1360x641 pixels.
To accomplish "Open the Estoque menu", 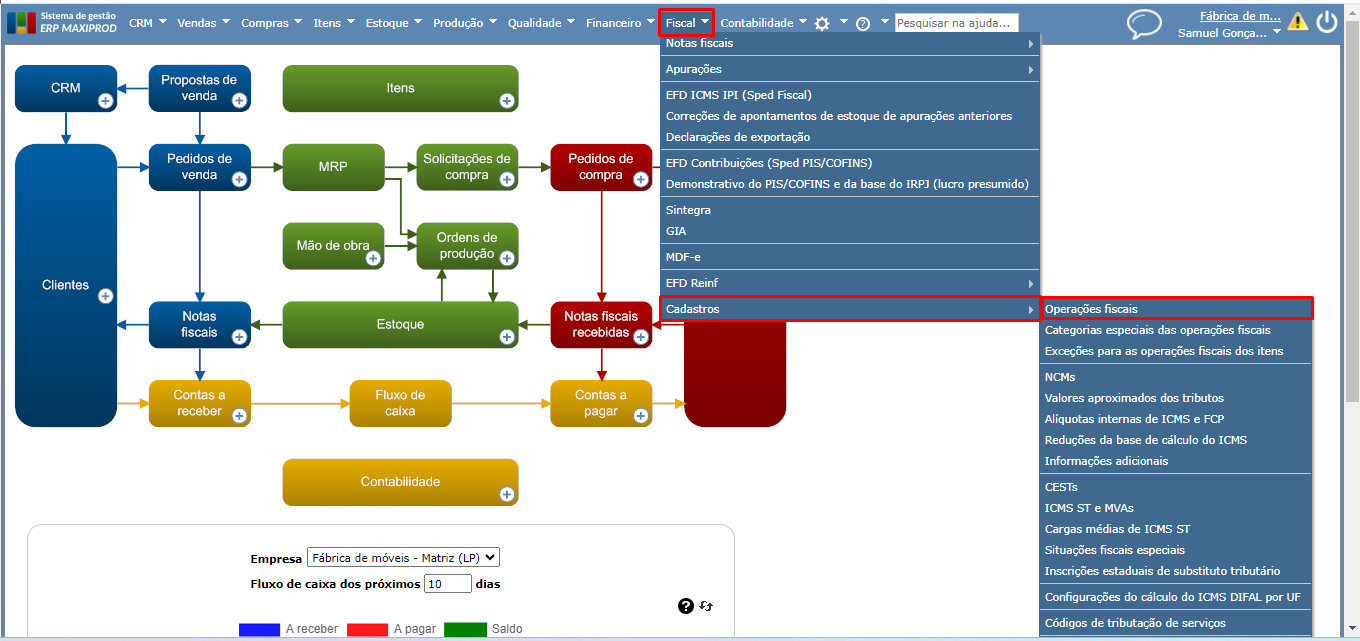I will point(393,23).
